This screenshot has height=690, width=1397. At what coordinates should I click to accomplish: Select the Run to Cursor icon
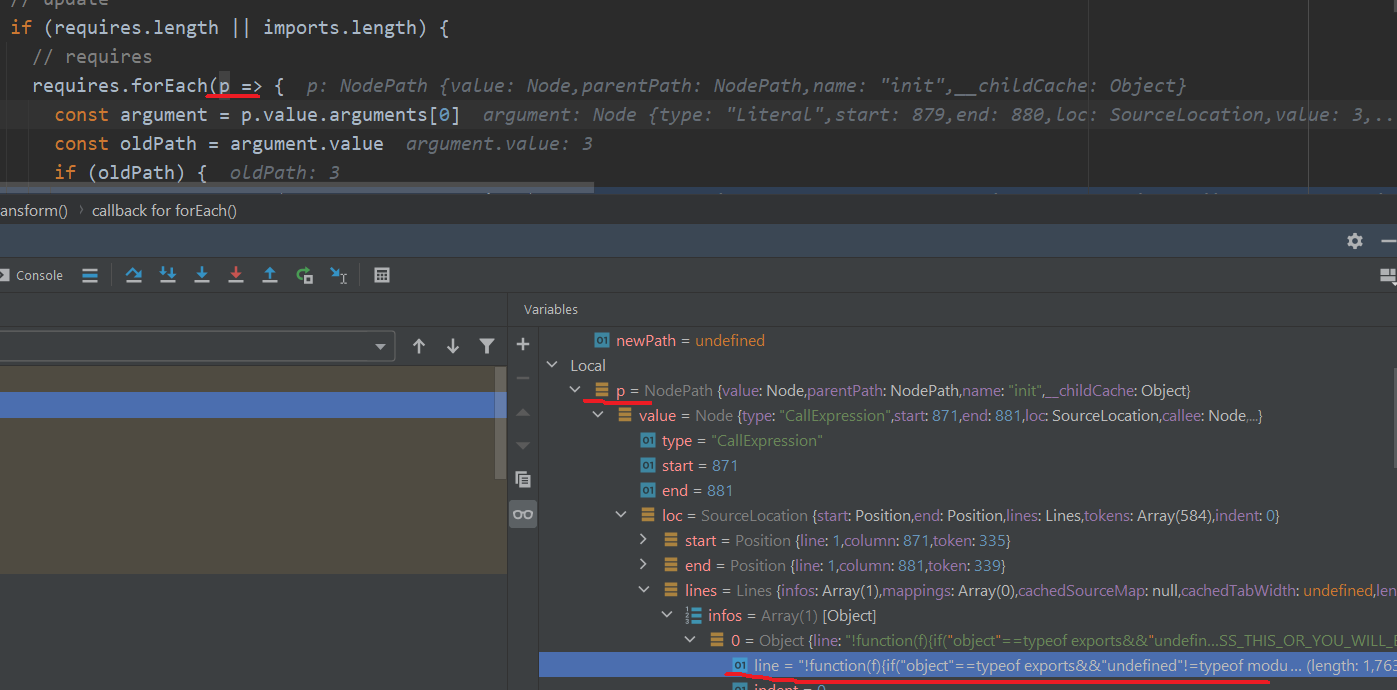340,275
